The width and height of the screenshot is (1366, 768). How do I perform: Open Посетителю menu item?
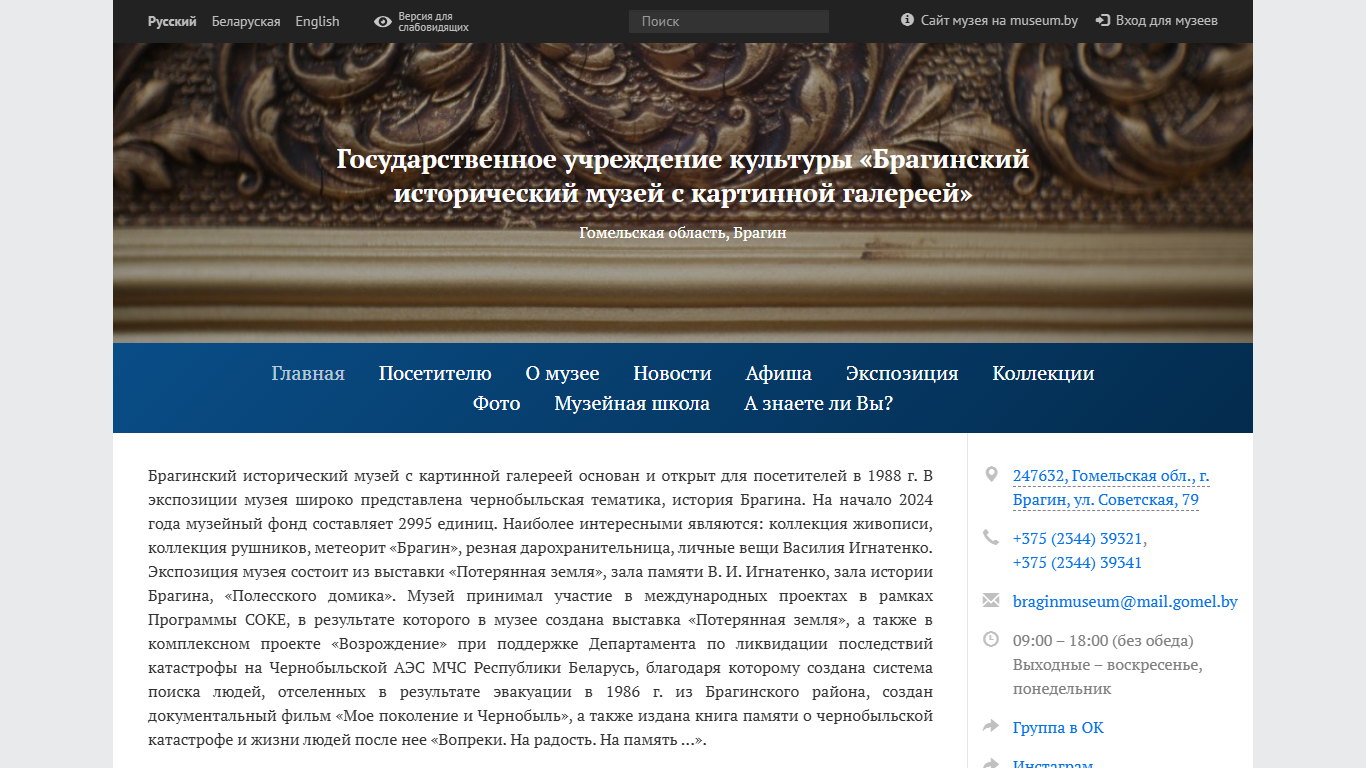(x=435, y=373)
